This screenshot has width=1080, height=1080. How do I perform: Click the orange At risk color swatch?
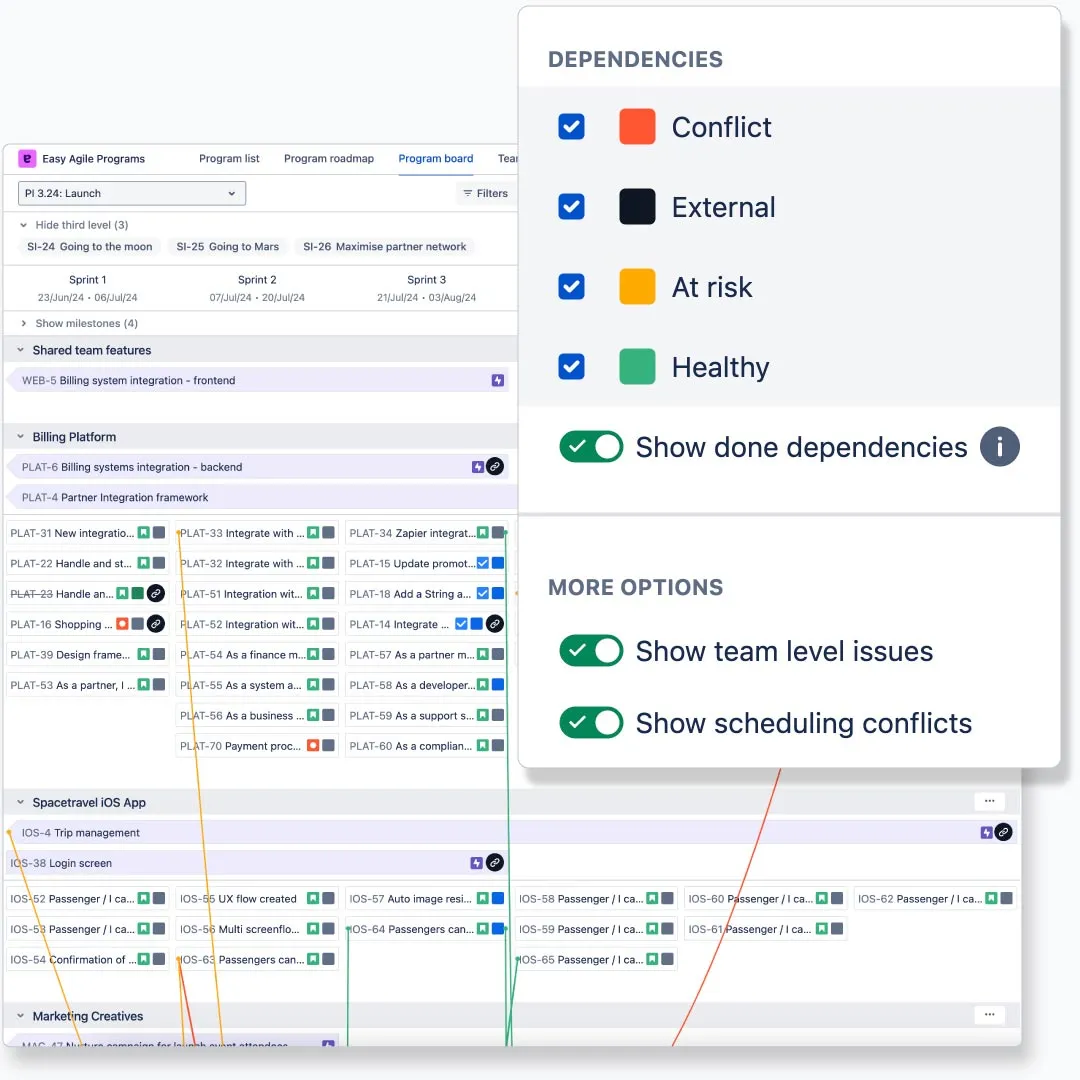637,287
